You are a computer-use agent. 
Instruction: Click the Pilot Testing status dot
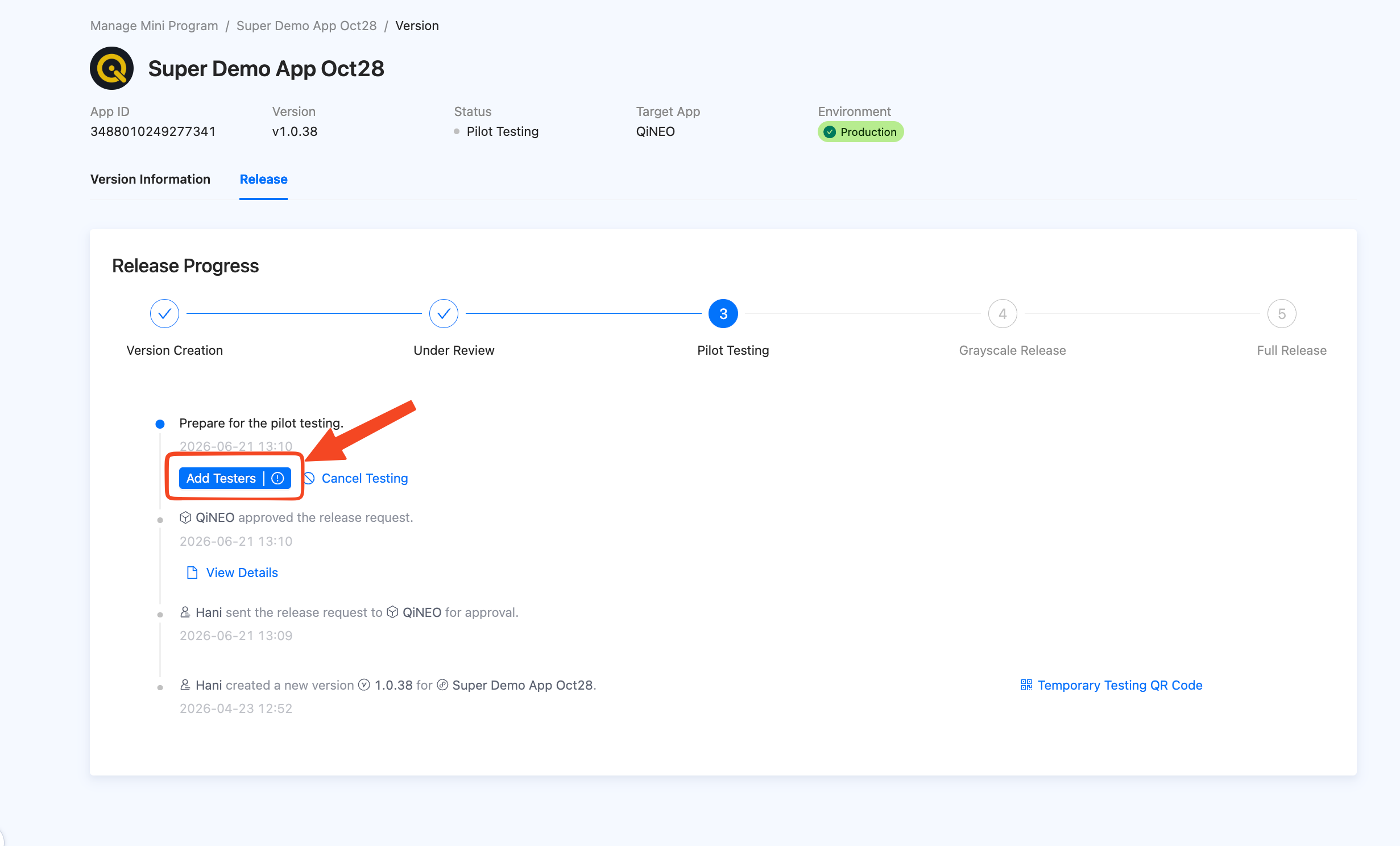457,131
